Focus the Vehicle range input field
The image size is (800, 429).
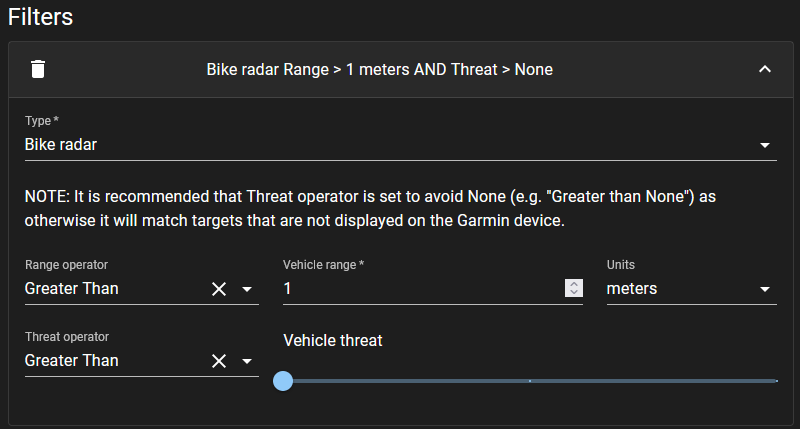pyautogui.click(x=420, y=289)
